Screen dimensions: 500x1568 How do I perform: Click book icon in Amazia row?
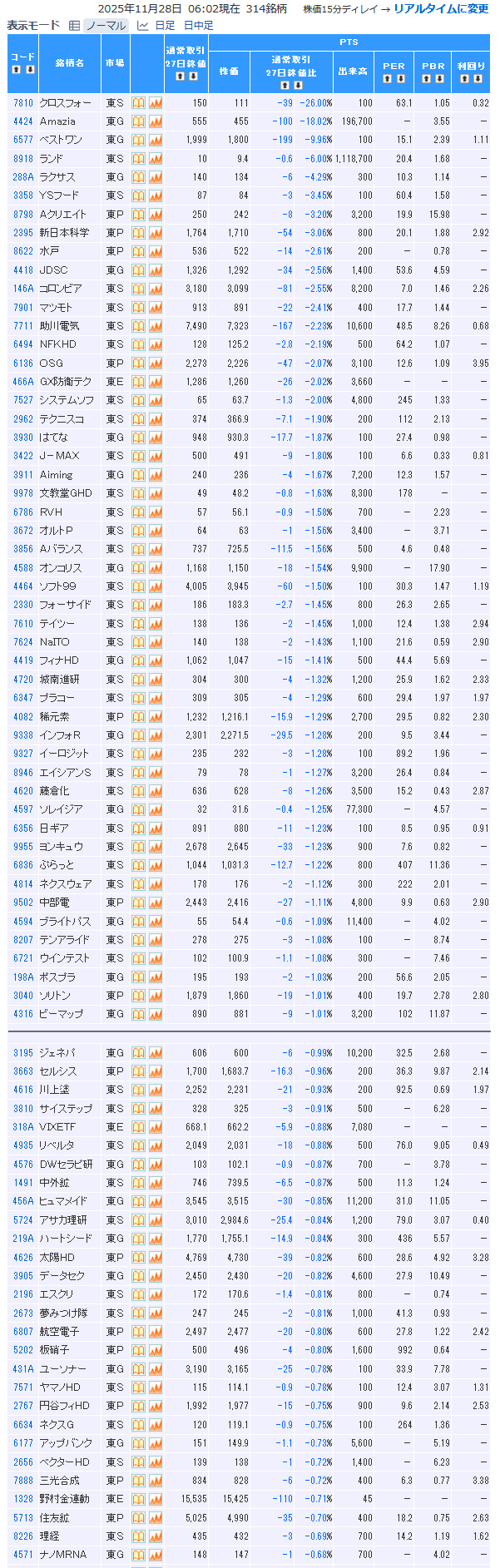point(138,121)
